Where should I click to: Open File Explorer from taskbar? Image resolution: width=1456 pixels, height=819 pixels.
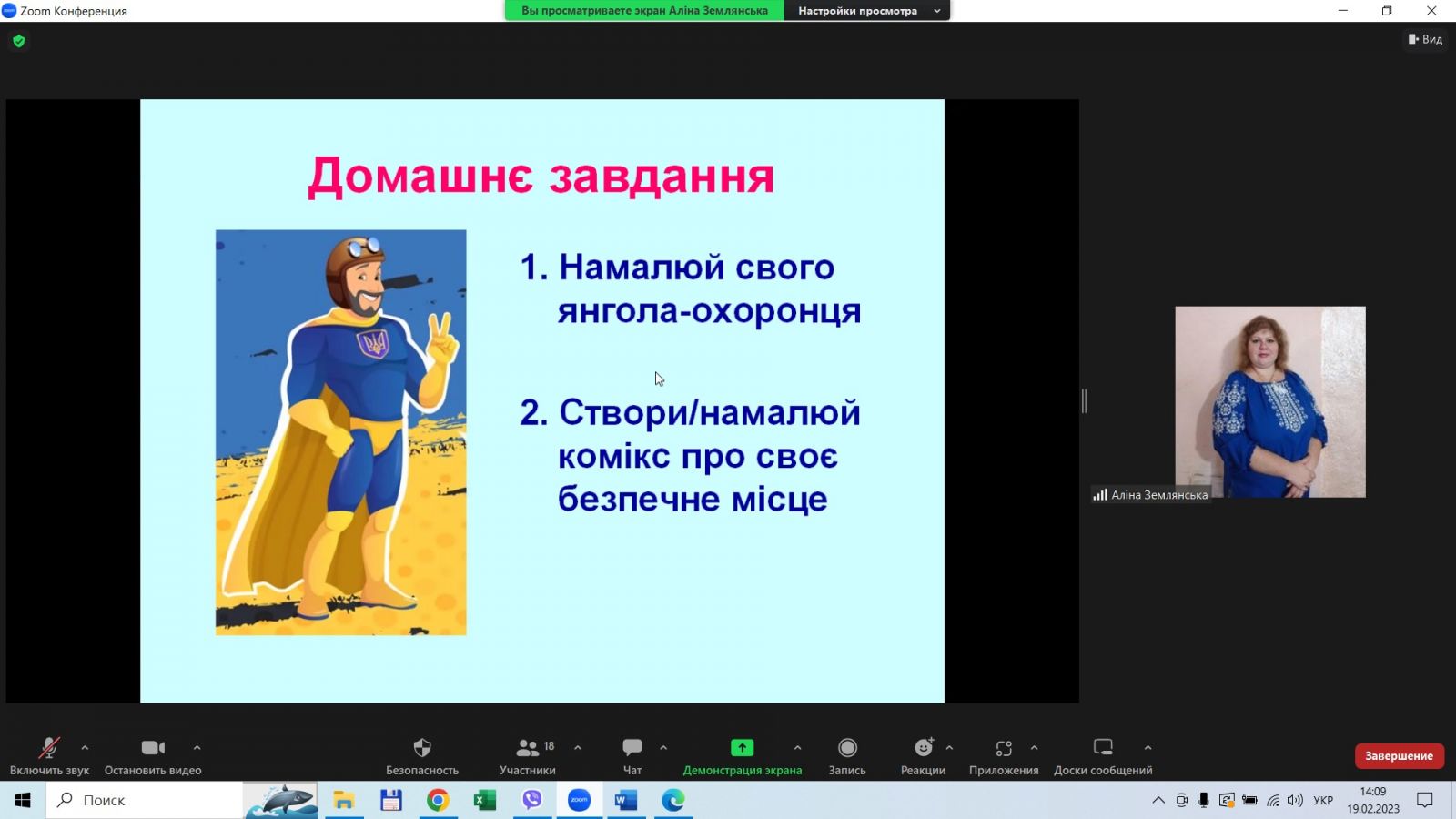pos(344,800)
